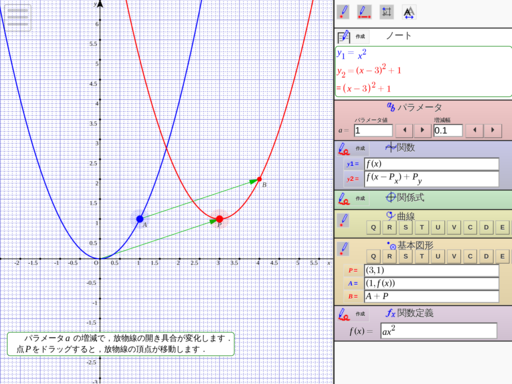Select the pencil line drawing tool icon

coord(364,12)
